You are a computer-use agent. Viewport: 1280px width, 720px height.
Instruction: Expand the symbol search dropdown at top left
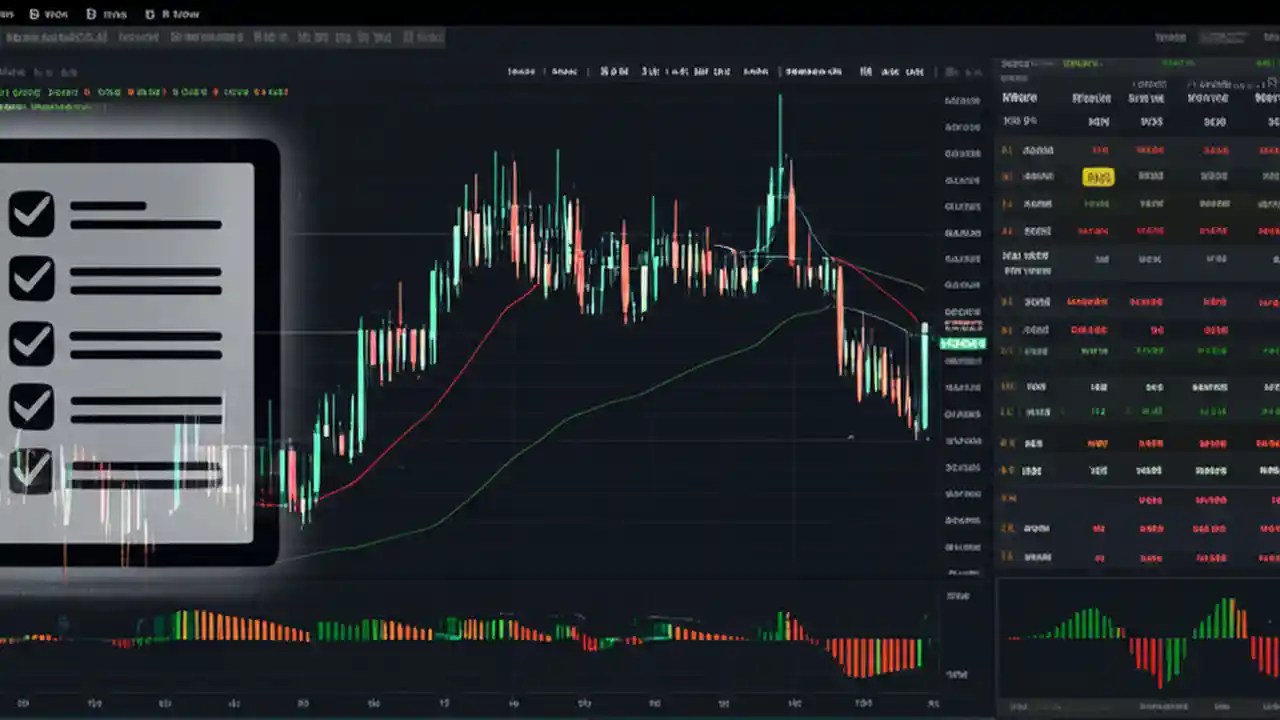tap(57, 37)
